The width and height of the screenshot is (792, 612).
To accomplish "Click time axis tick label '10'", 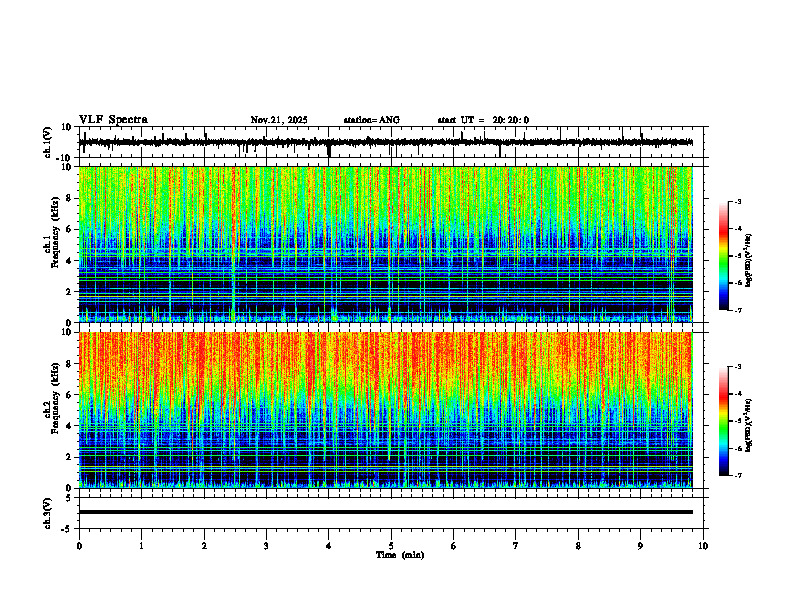I will pyautogui.click(x=703, y=546).
